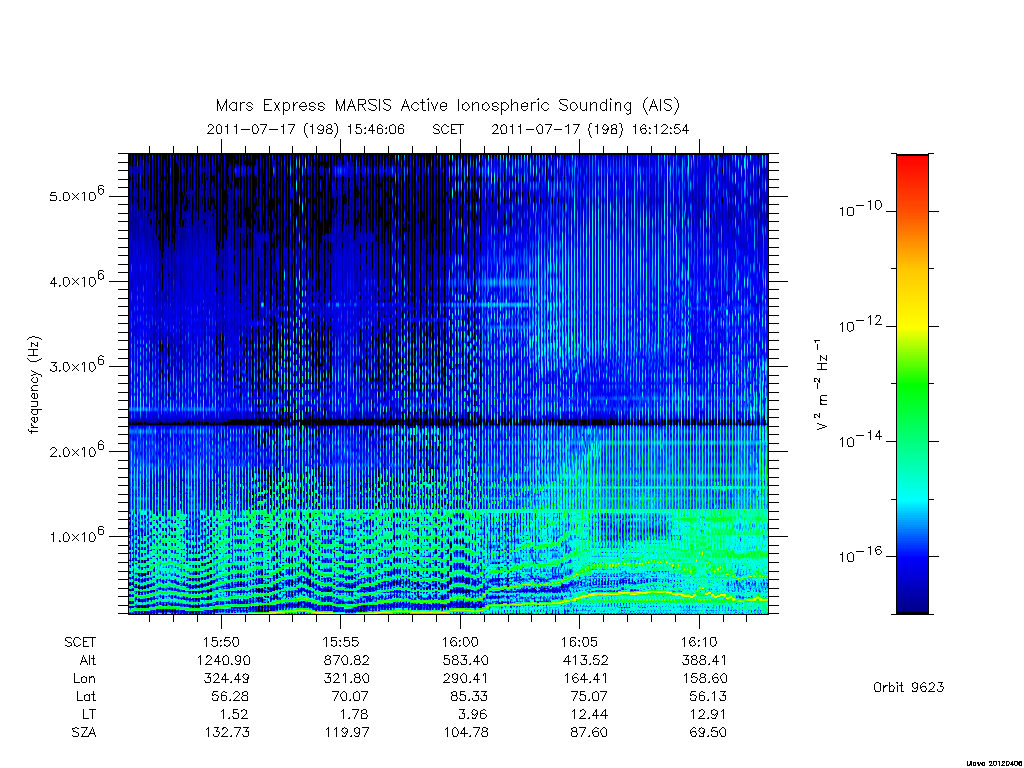
Task: Click latitude value 56.13
Action: click(x=709, y=696)
